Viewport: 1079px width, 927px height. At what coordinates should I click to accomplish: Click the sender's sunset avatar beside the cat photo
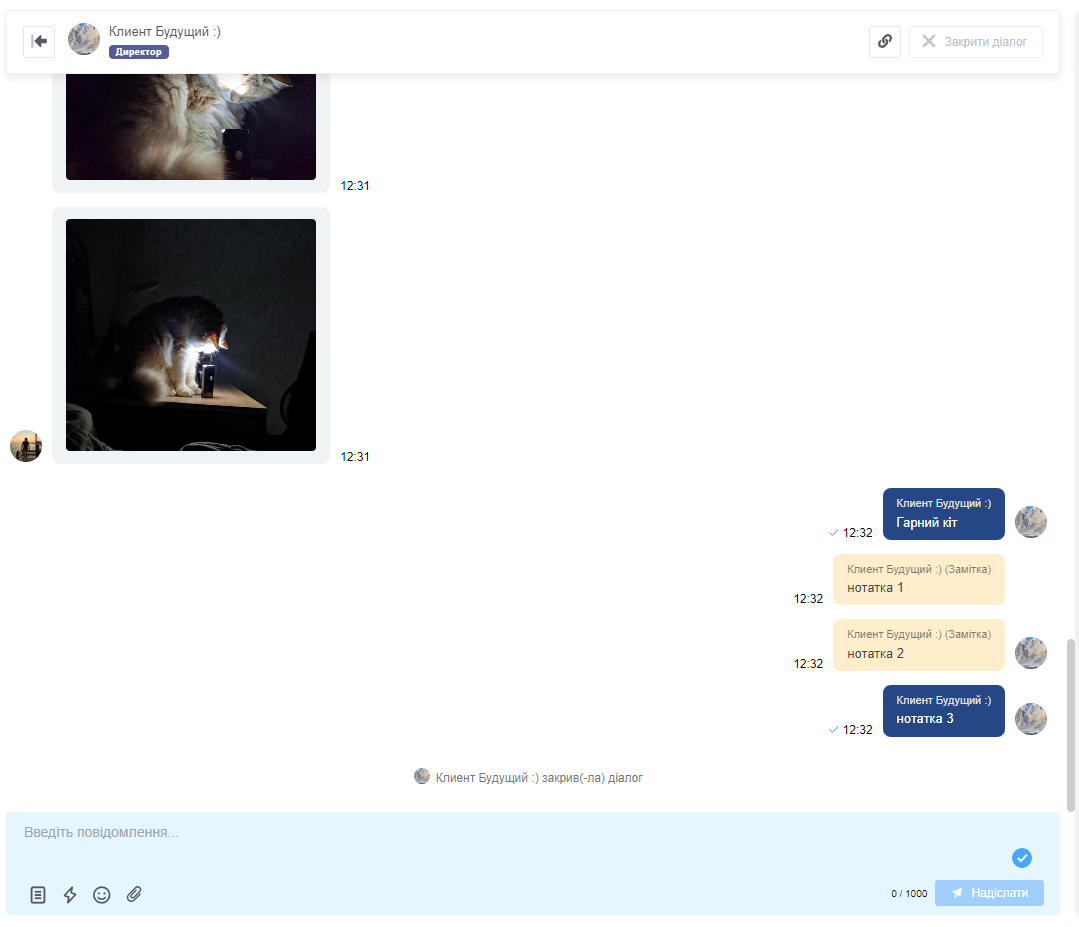(26, 446)
